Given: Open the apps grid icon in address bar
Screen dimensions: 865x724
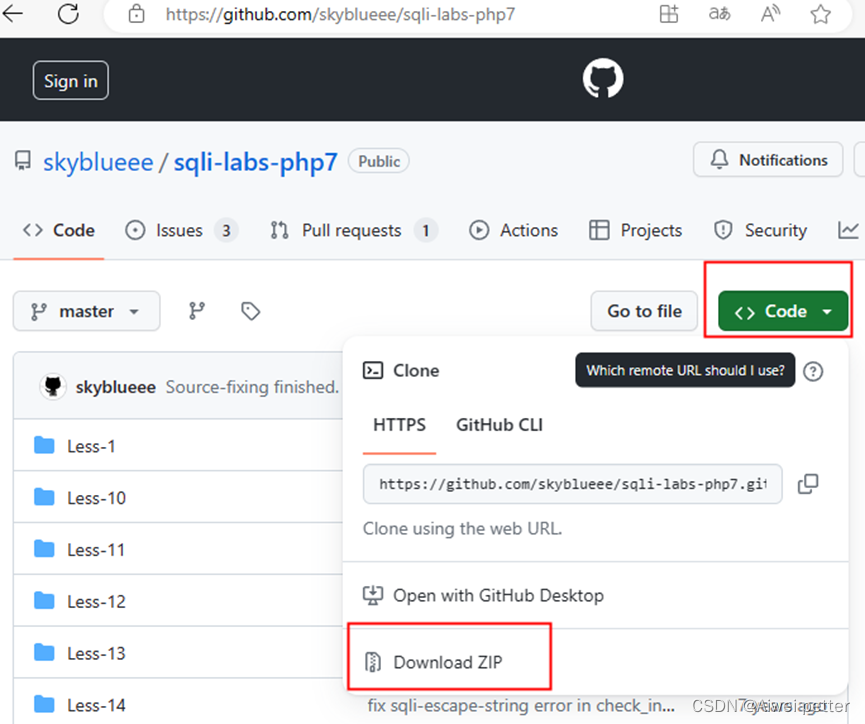Looking at the screenshot, I should [x=669, y=13].
